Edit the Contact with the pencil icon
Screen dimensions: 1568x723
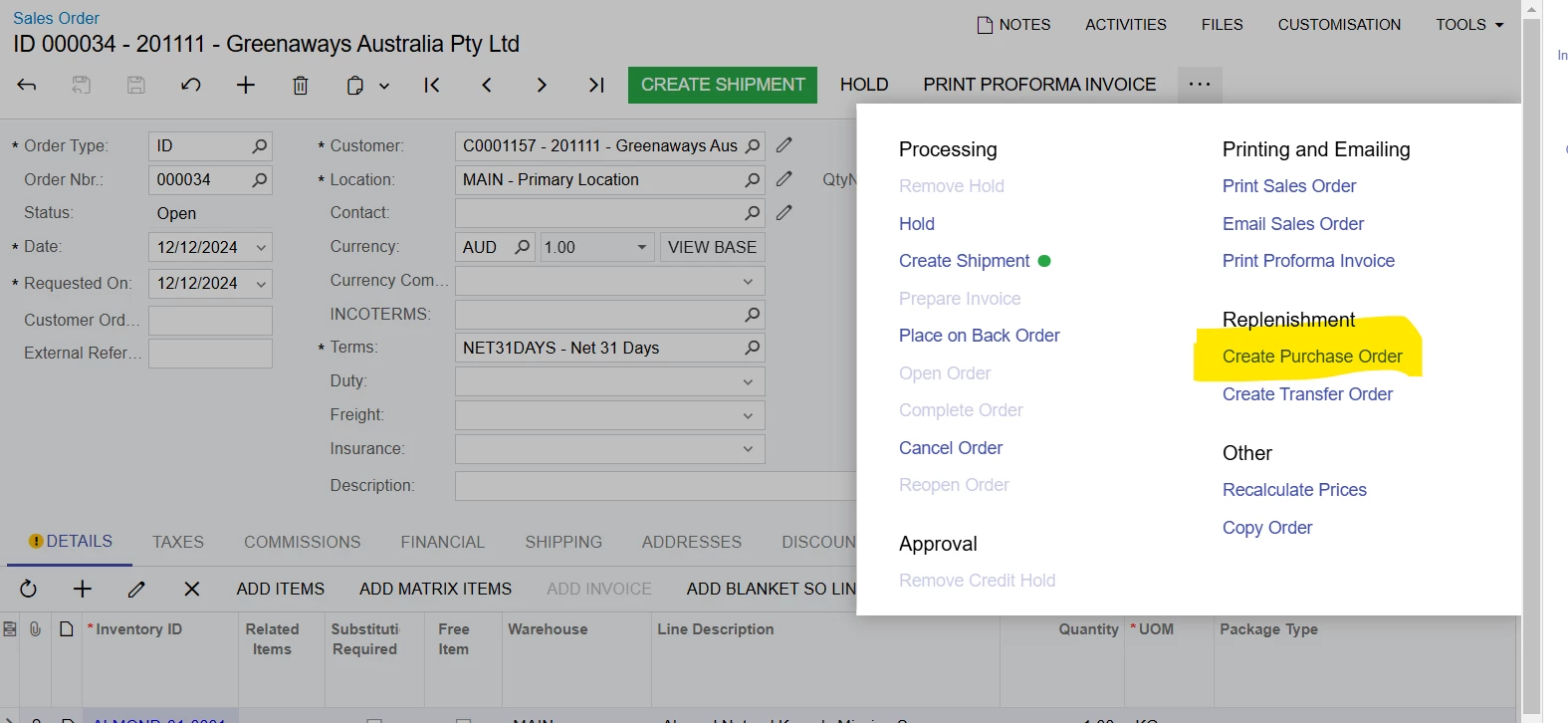(784, 212)
